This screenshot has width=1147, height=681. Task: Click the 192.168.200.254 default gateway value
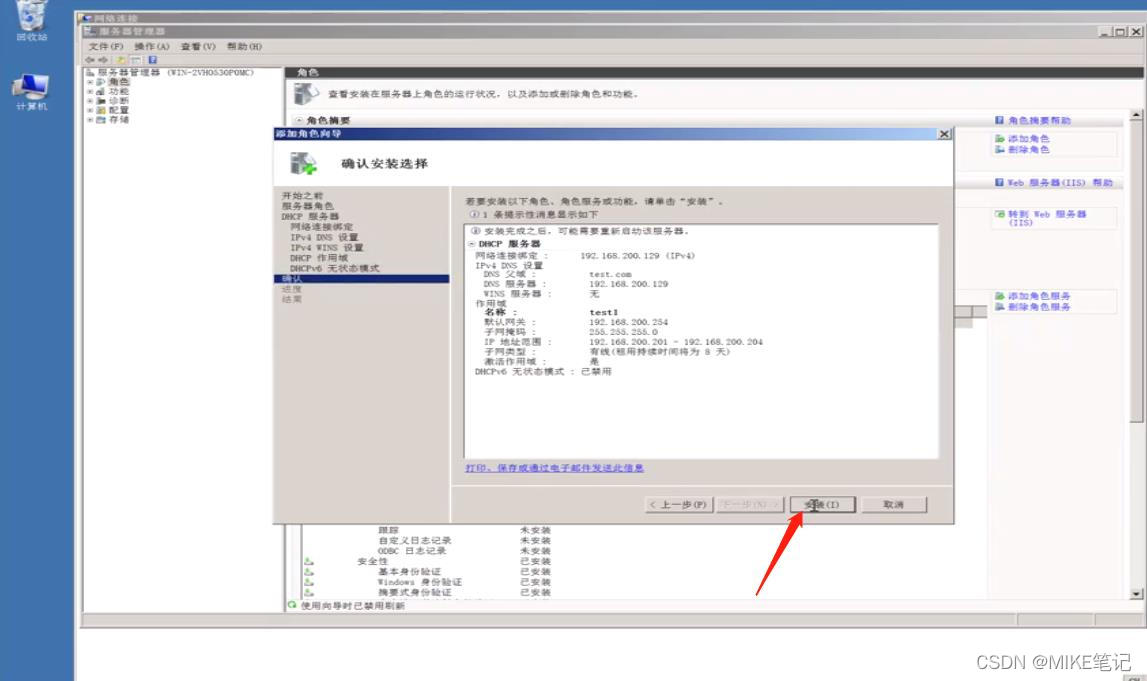point(628,322)
